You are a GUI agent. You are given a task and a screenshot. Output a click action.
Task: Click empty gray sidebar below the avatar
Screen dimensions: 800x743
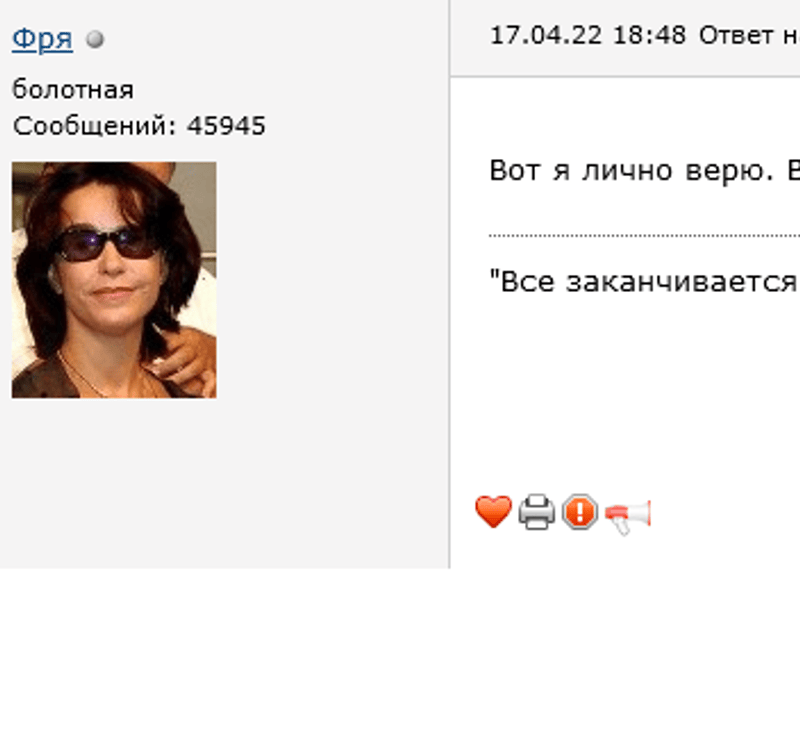point(224,480)
